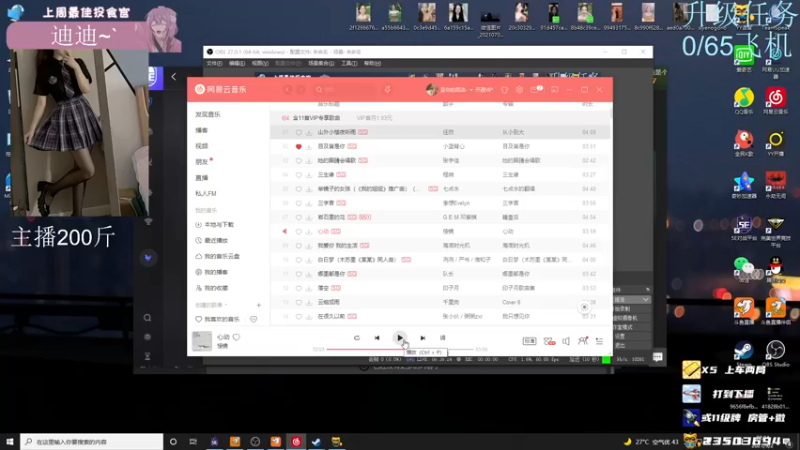Image resolution: width=800 pixels, height=450 pixels.
Task: Open 播客 in the sidebar
Action: (202, 130)
